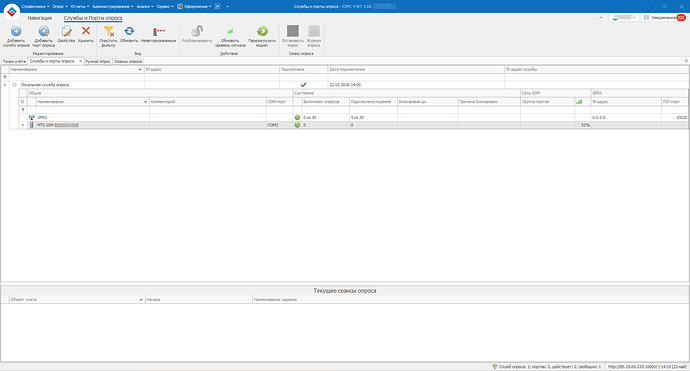Click Блокирован до column header
Image resolution: width=690 pixels, height=371 pixels.
pos(428,102)
